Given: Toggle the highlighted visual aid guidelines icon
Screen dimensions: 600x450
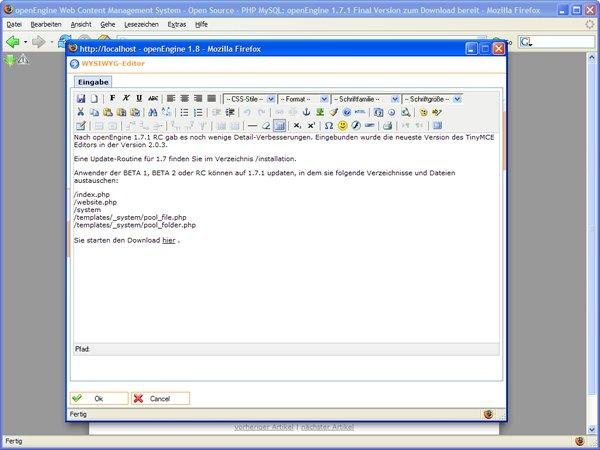Looking at the screenshot, I should [280, 126].
